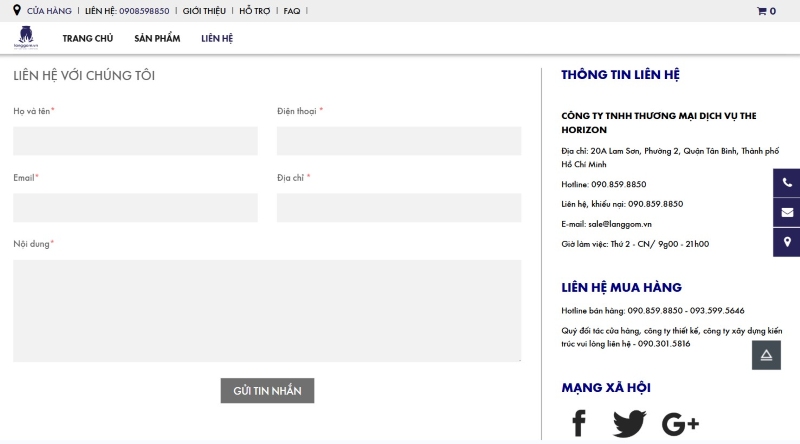This screenshot has width=800, height=444.
Task: Open the FAQ link
Action: tap(291, 11)
